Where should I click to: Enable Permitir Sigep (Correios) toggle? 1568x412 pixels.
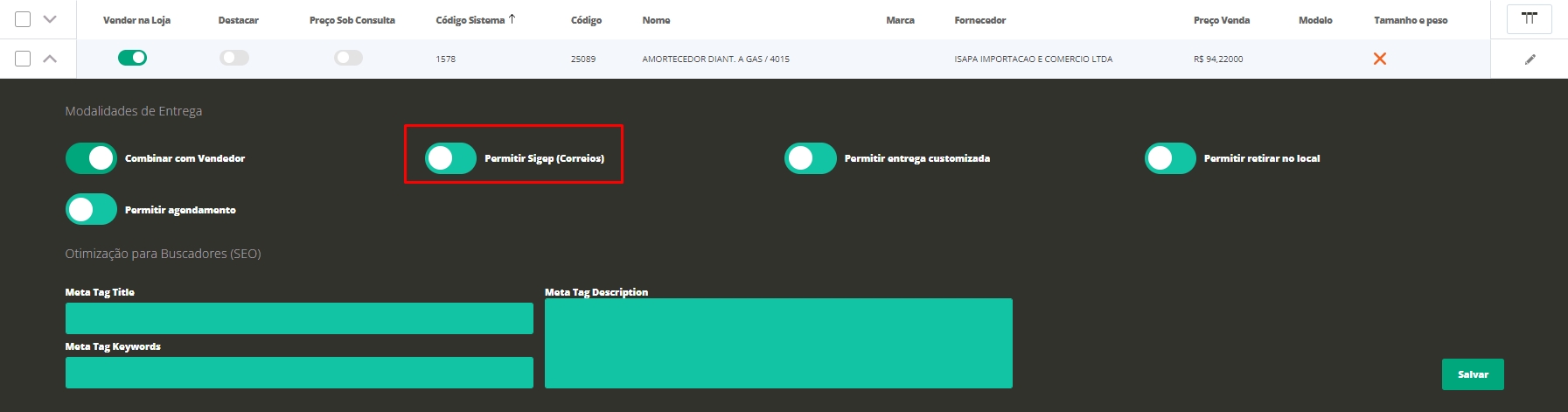[450, 158]
